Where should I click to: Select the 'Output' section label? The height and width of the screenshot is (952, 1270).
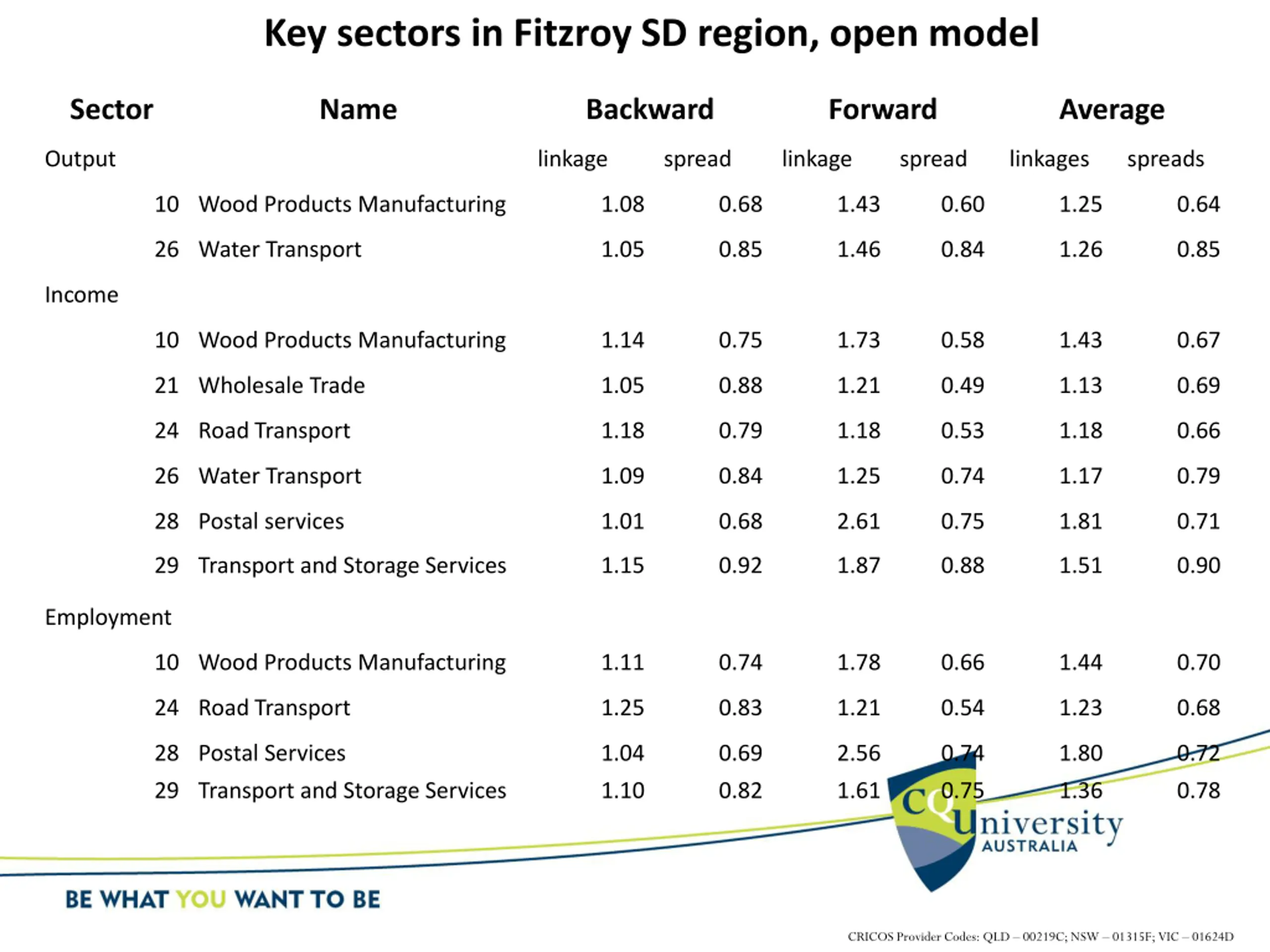[80, 159]
